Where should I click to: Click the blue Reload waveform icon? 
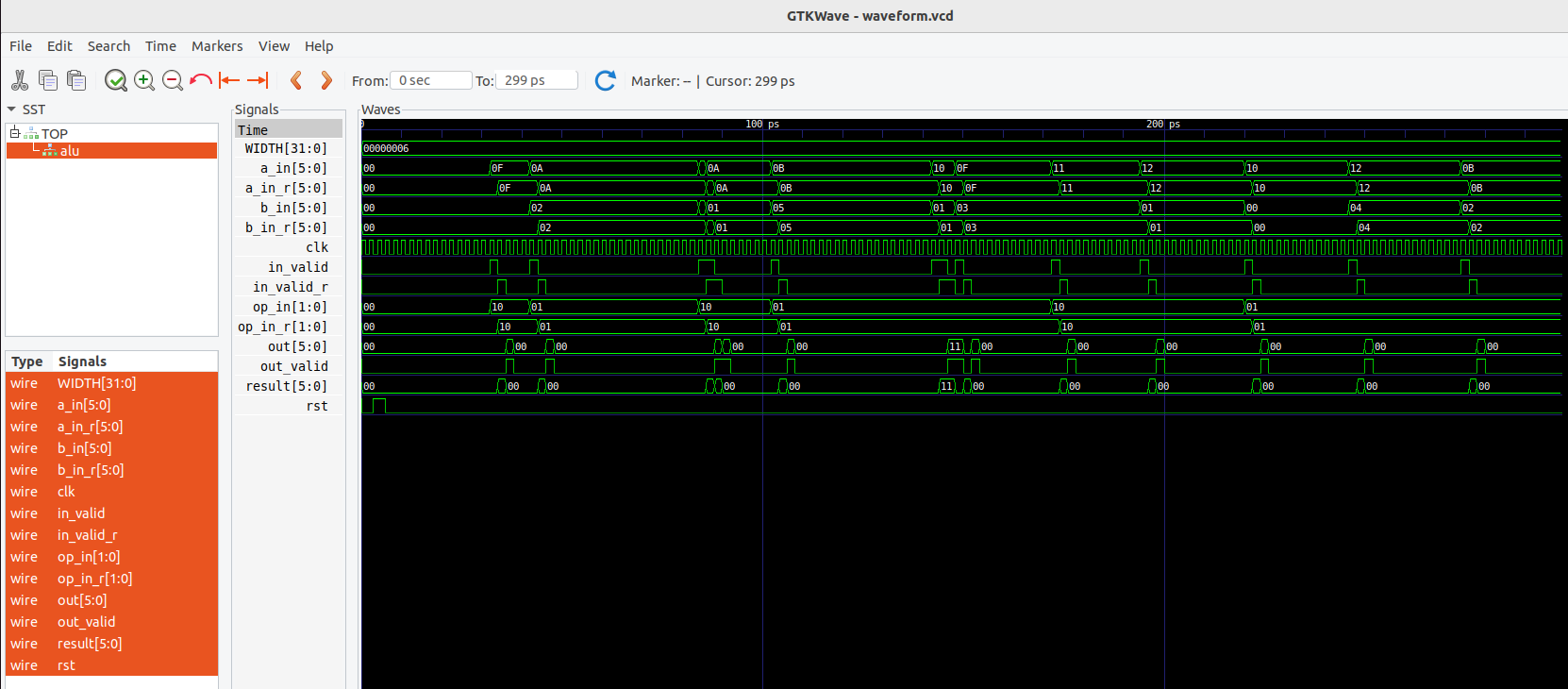(x=606, y=80)
